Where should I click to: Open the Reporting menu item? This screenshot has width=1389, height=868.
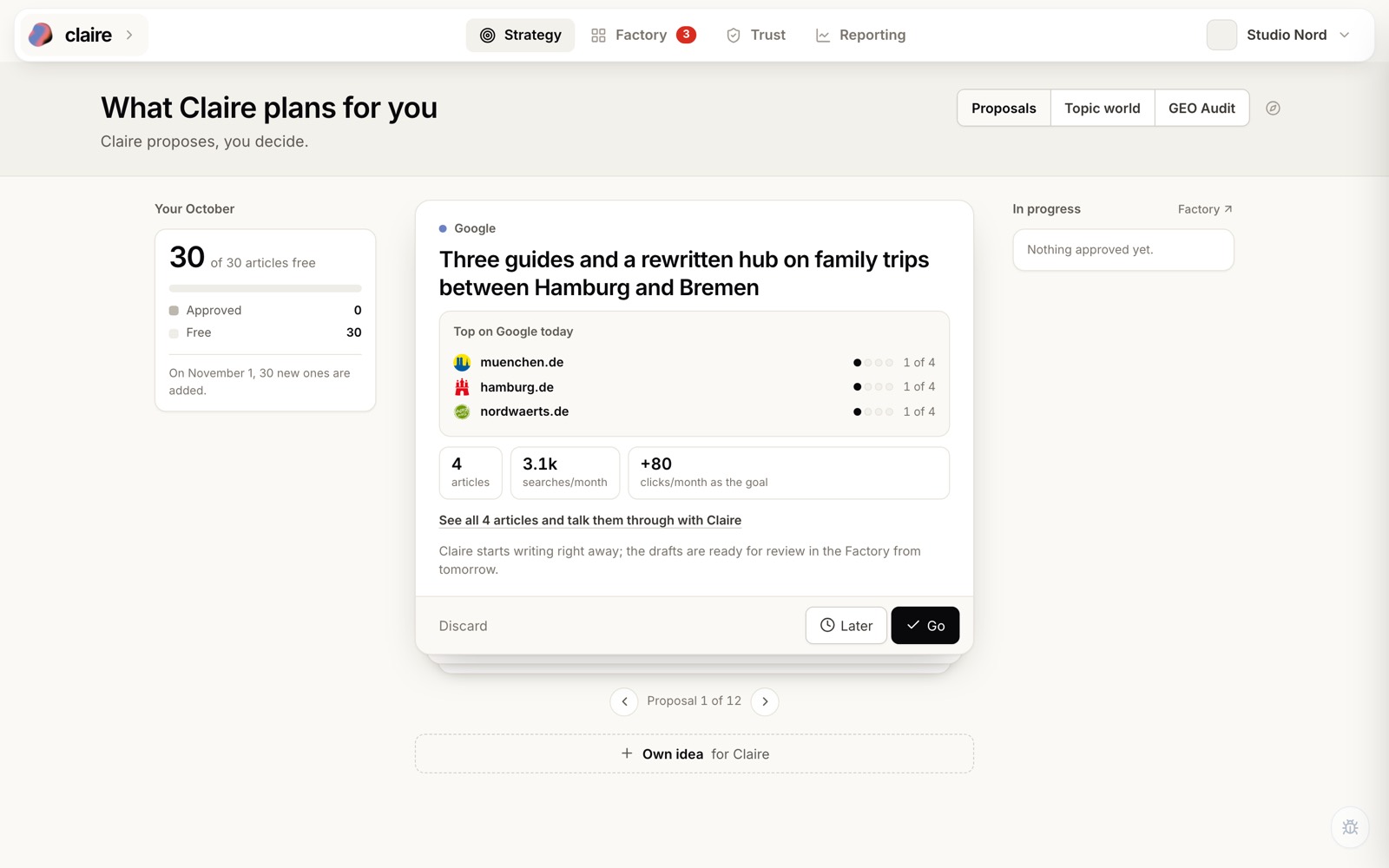(860, 35)
